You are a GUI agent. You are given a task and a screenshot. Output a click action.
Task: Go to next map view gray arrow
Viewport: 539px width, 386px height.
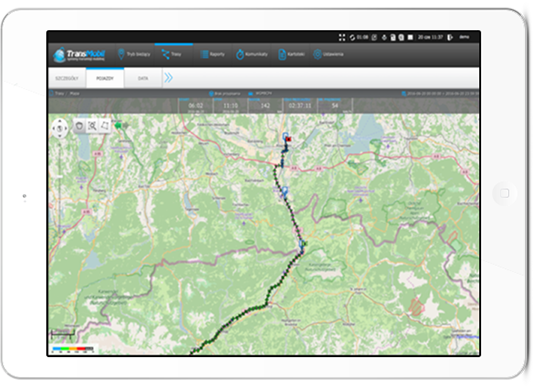coord(126,125)
